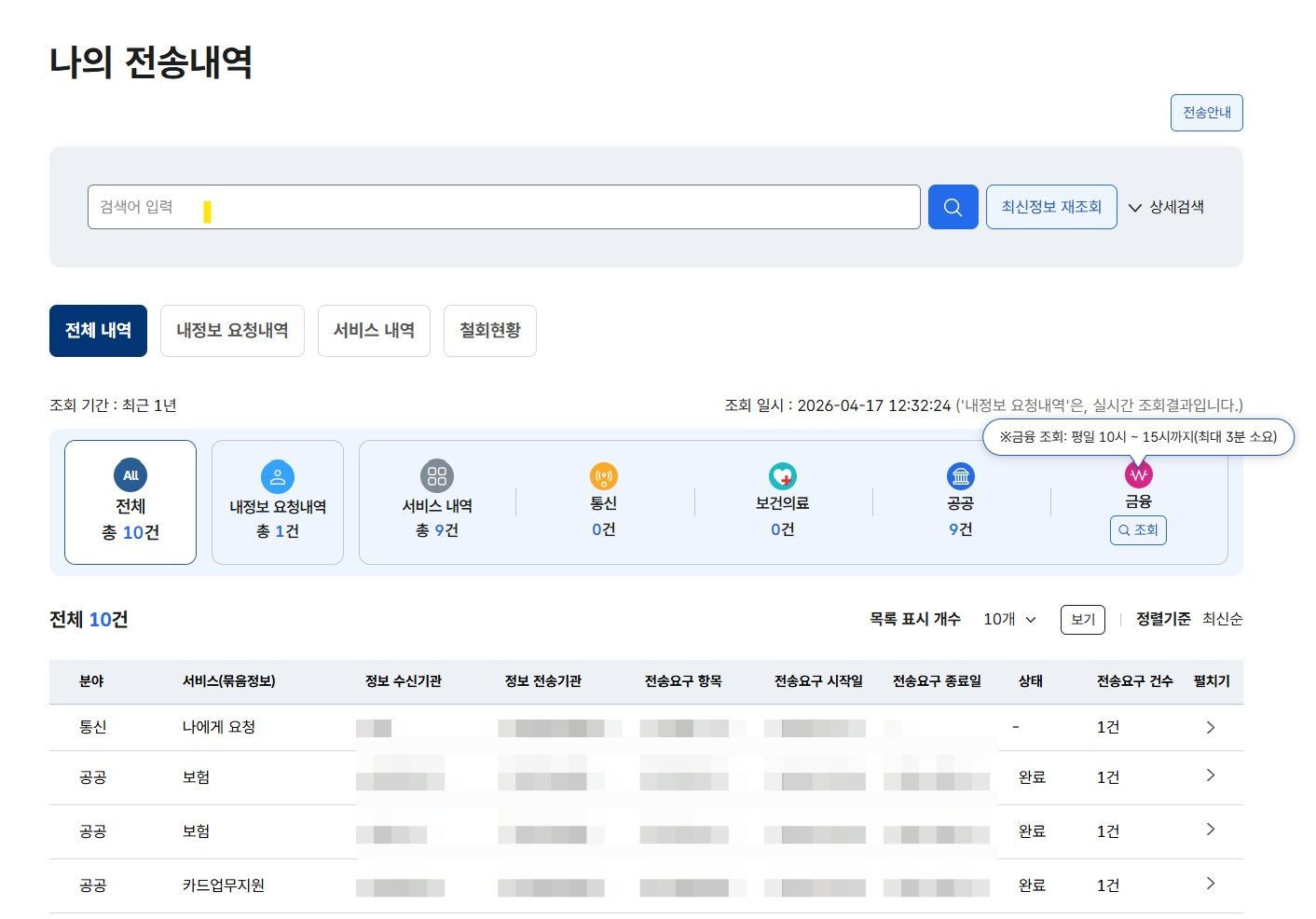Click the 보기 button
Viewport: 1316px width, 919px height.
(x=1083, y=619)
